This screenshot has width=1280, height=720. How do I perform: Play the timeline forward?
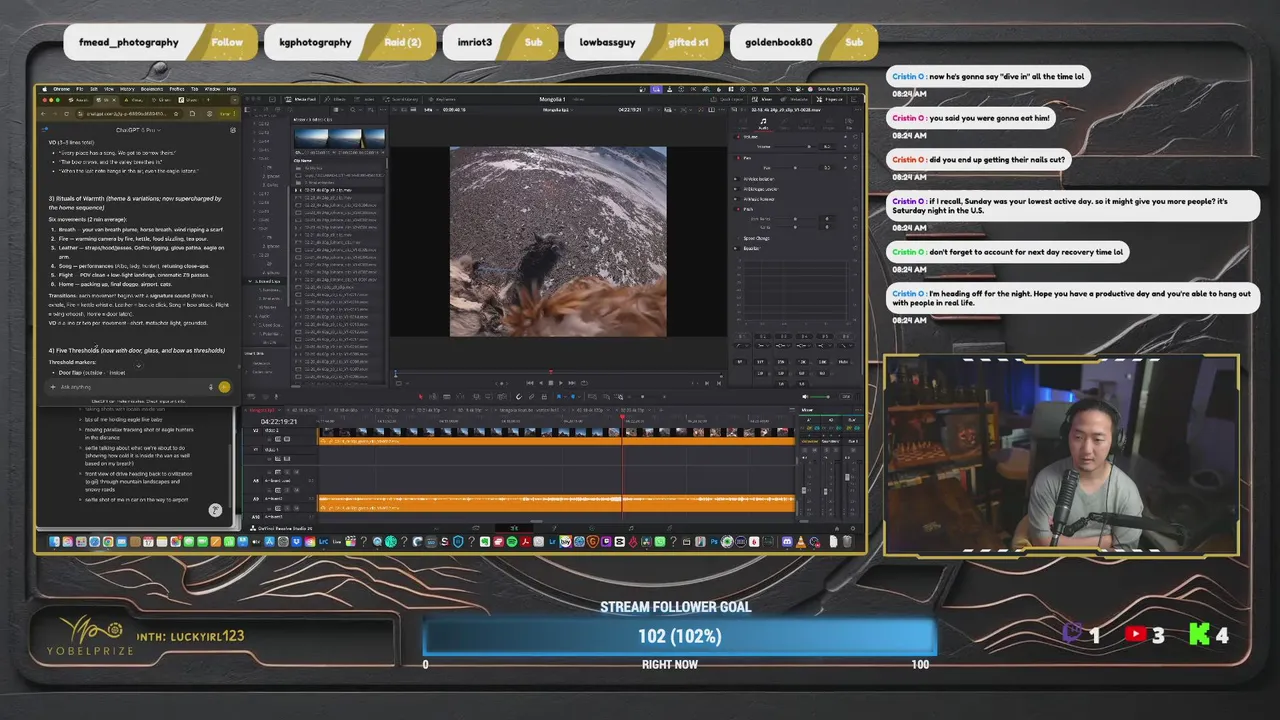point(561,383)
